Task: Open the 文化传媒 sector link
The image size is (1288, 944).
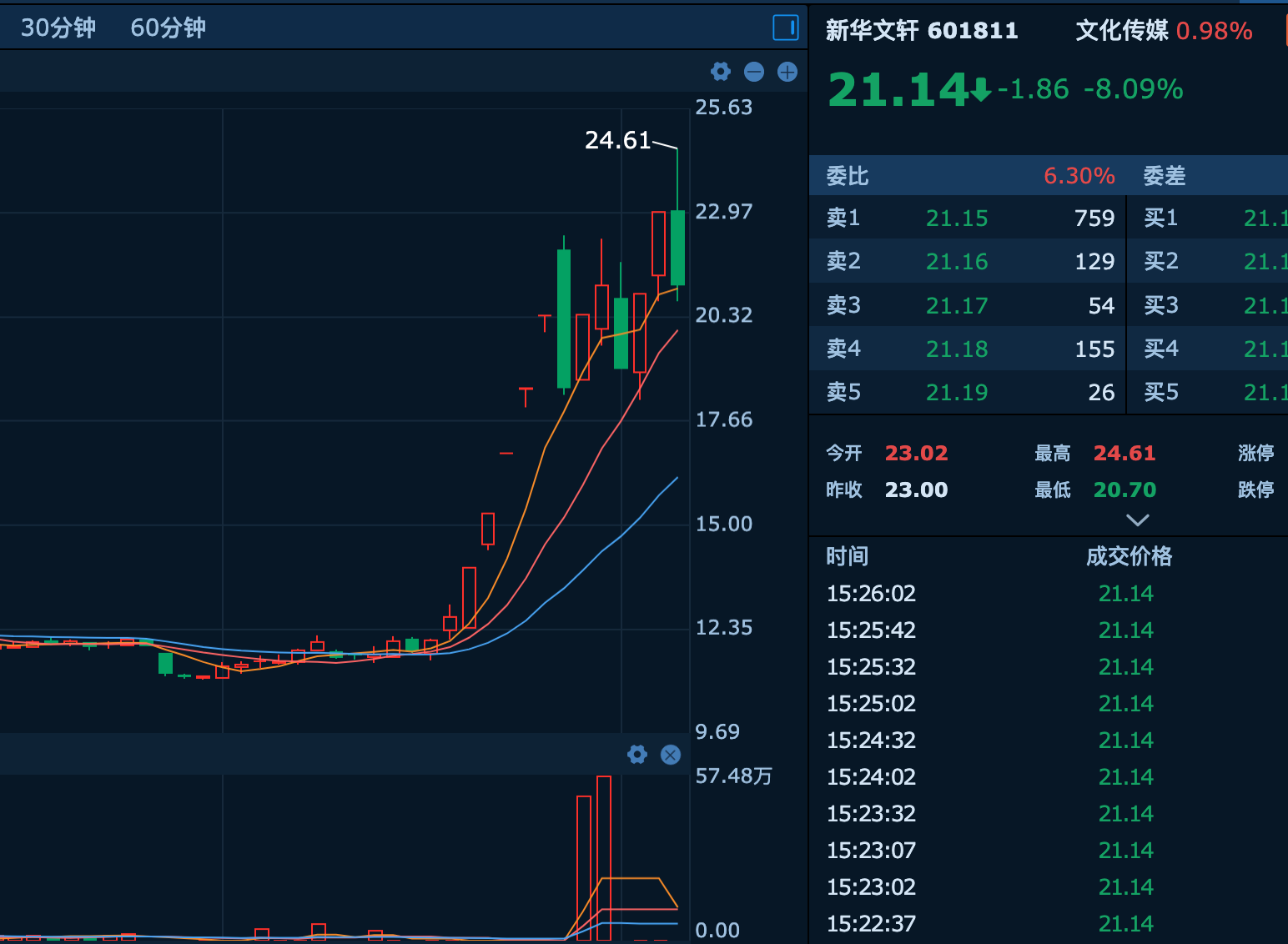Action: click(1122, 31)
